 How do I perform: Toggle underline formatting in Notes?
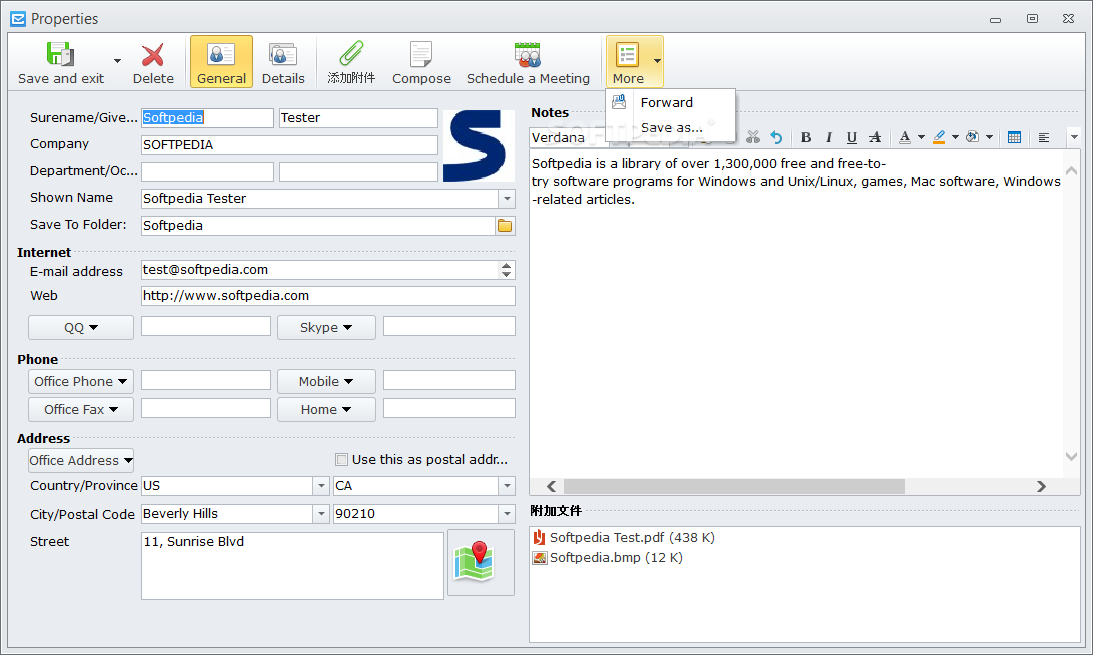coord(852,137)
